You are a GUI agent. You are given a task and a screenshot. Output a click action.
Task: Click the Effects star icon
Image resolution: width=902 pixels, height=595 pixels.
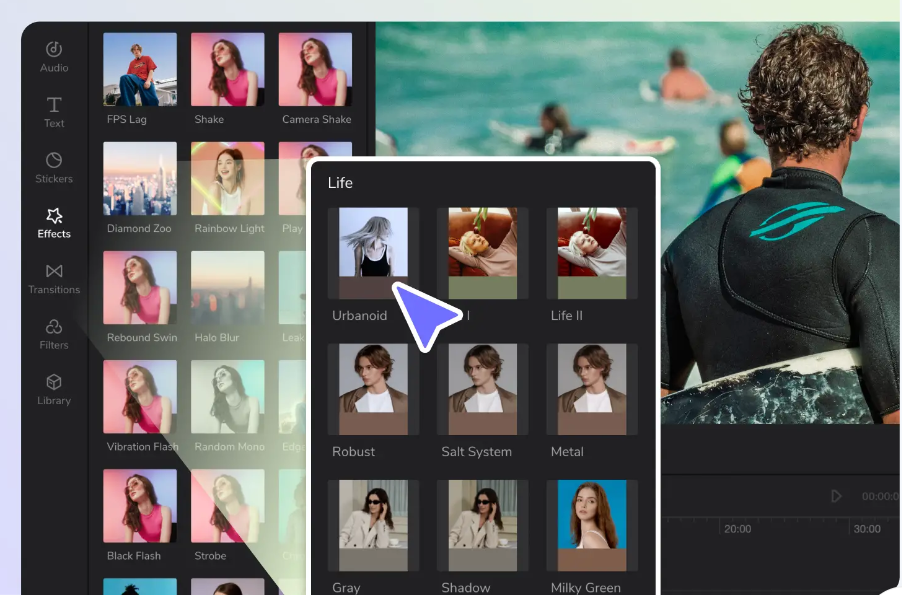(x=54, y=215)
